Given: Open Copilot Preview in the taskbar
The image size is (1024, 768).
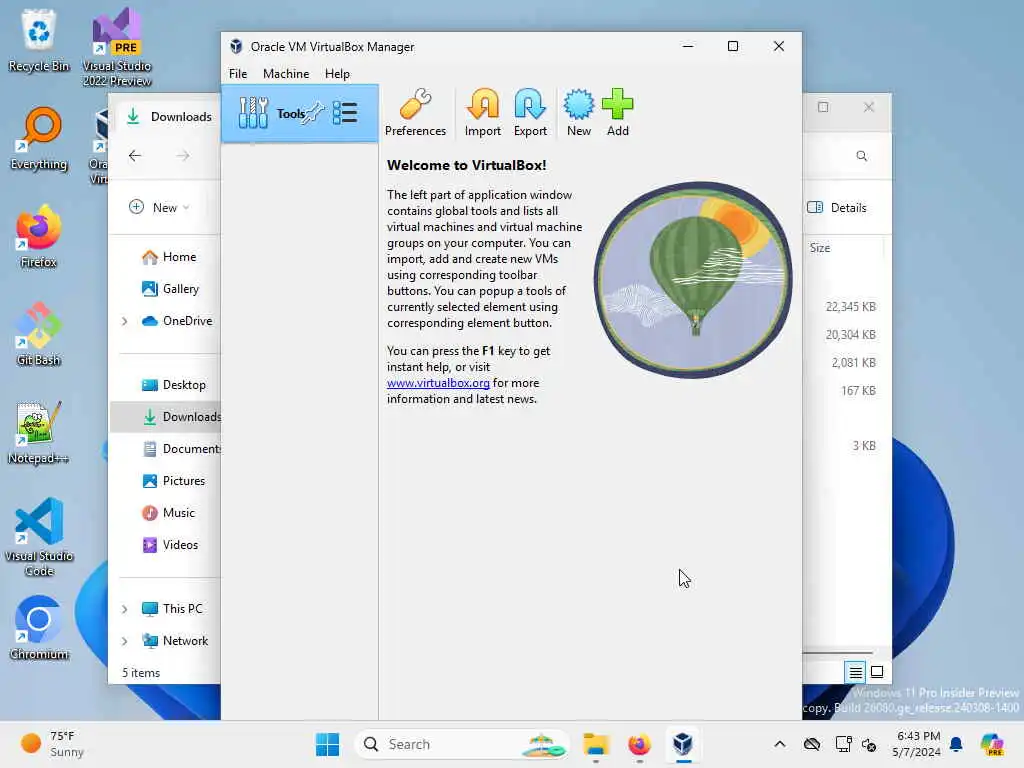Looking at the screenshot, I should (x=991, y=744).
